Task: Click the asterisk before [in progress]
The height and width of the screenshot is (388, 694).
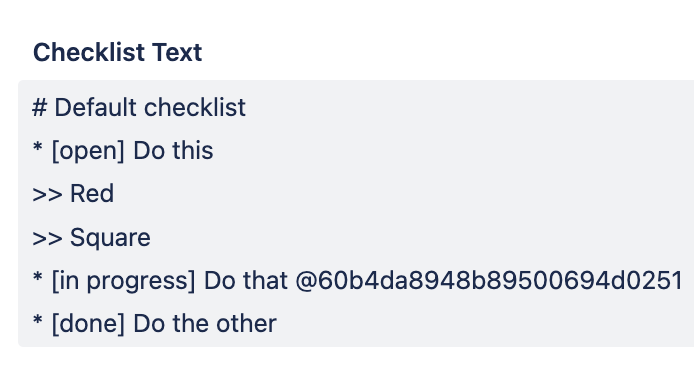Action: tap(38, 277)
